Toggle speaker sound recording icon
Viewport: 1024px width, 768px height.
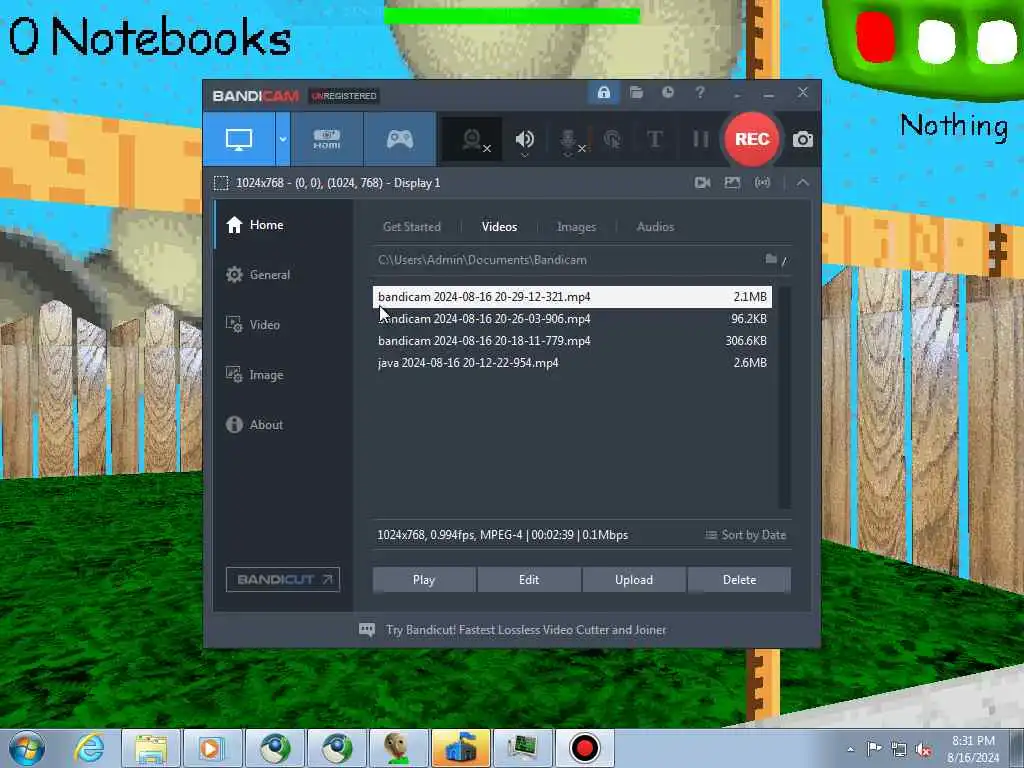pyautogui.click(x=524, y=138)
